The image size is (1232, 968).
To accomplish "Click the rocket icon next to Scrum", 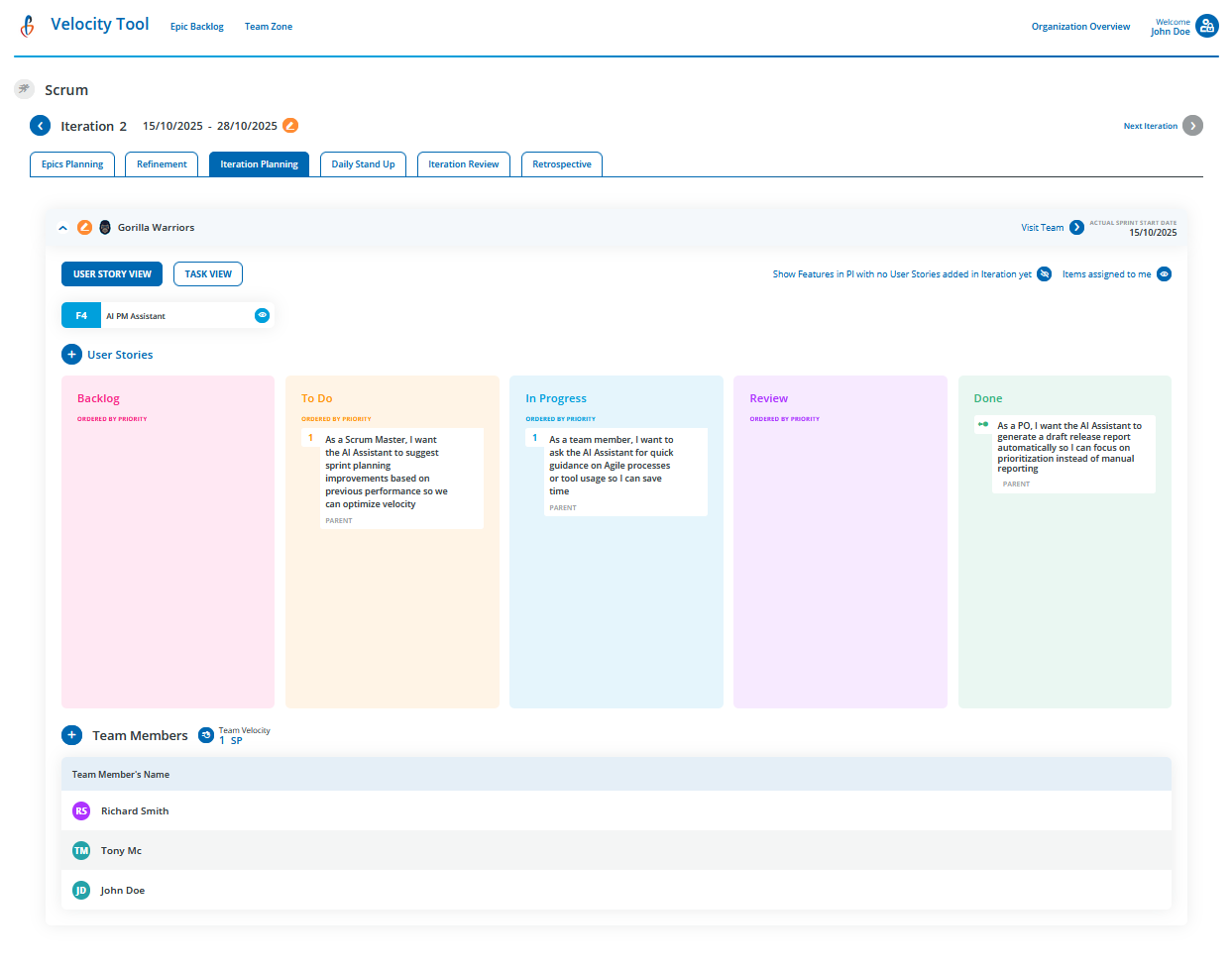I will (x=24, y=89).
